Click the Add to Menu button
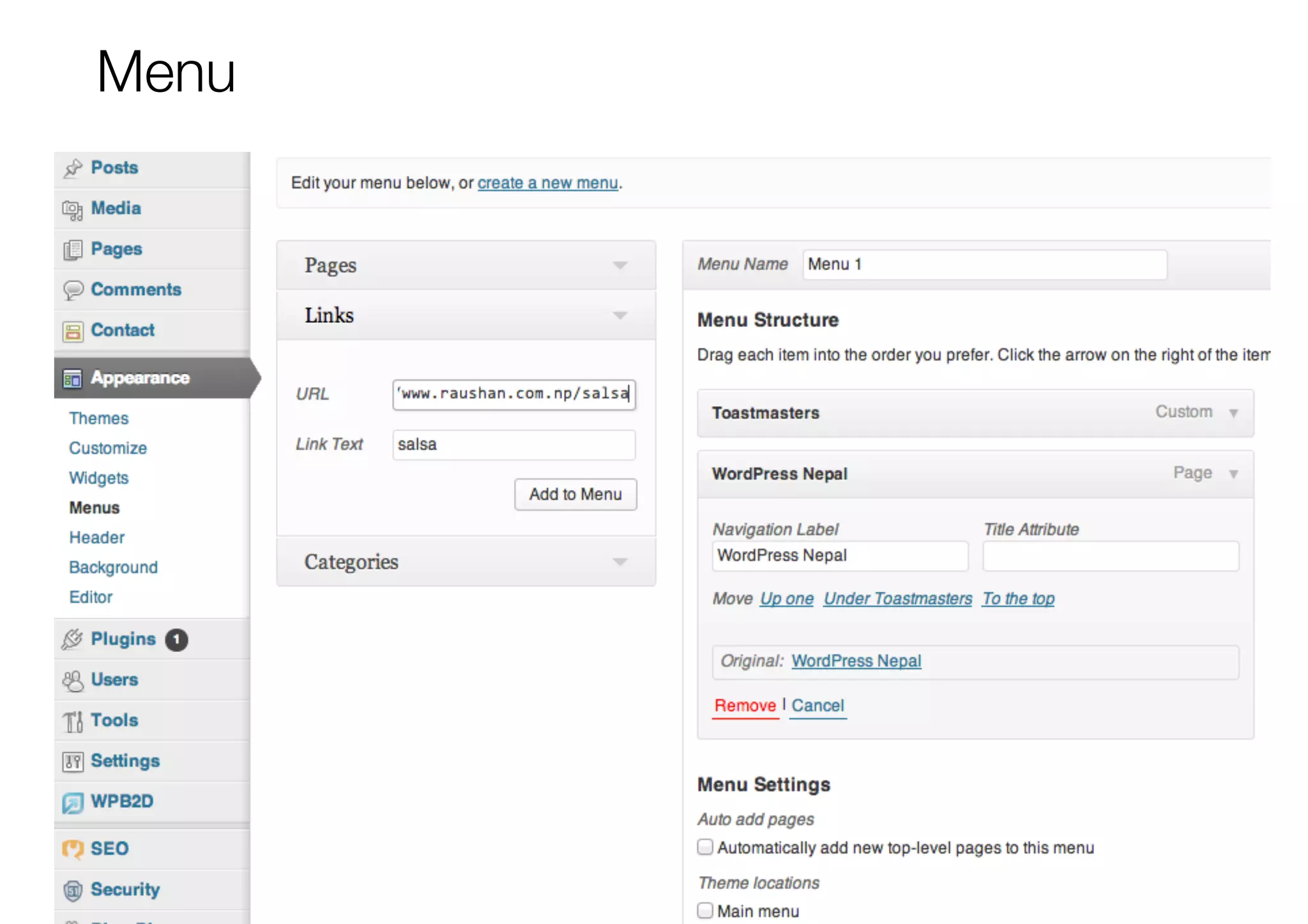The width and height of the screenshot is (1308, 924). point(575,495)
